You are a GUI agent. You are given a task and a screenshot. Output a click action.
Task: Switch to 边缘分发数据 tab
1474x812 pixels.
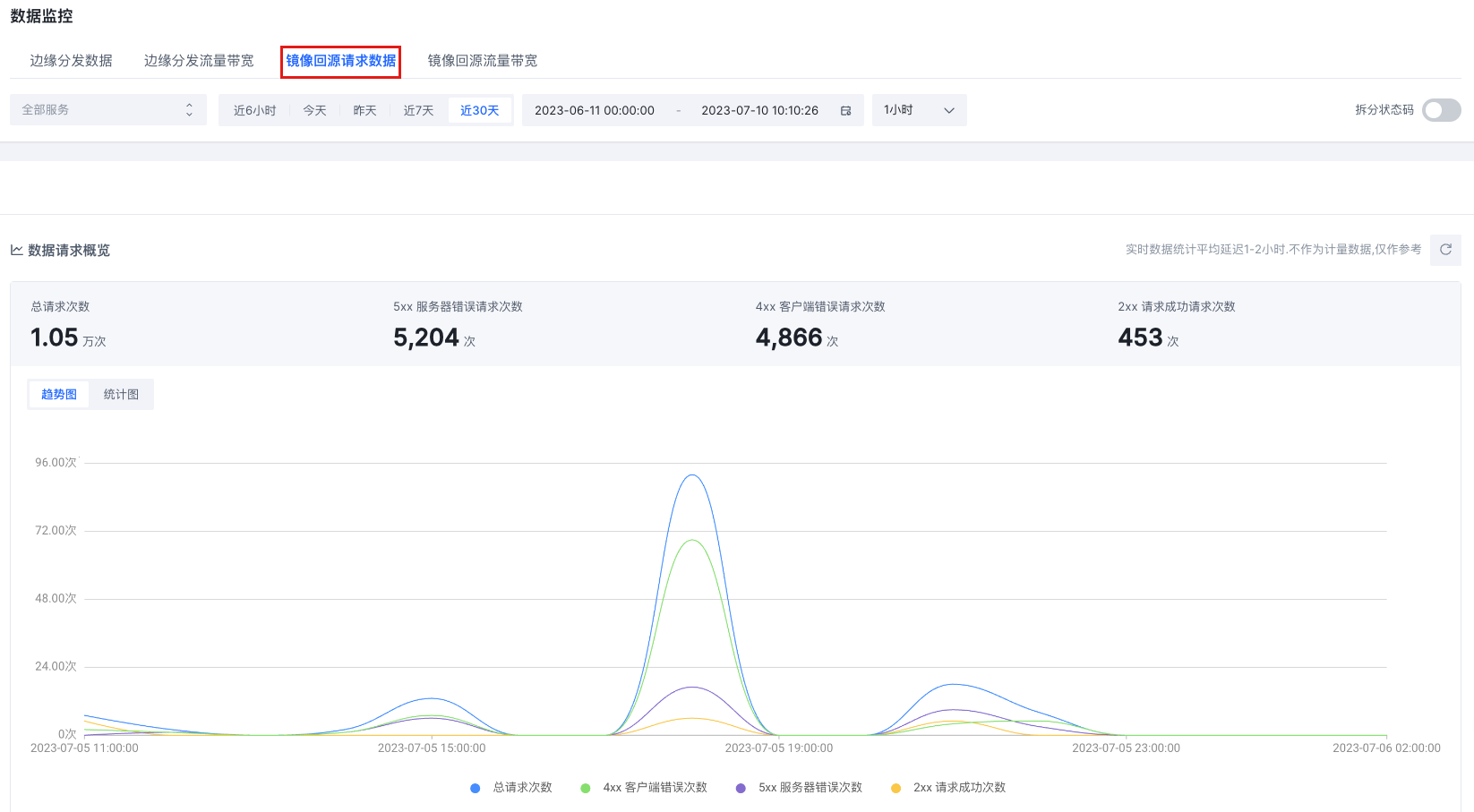(x=71, y=61)
